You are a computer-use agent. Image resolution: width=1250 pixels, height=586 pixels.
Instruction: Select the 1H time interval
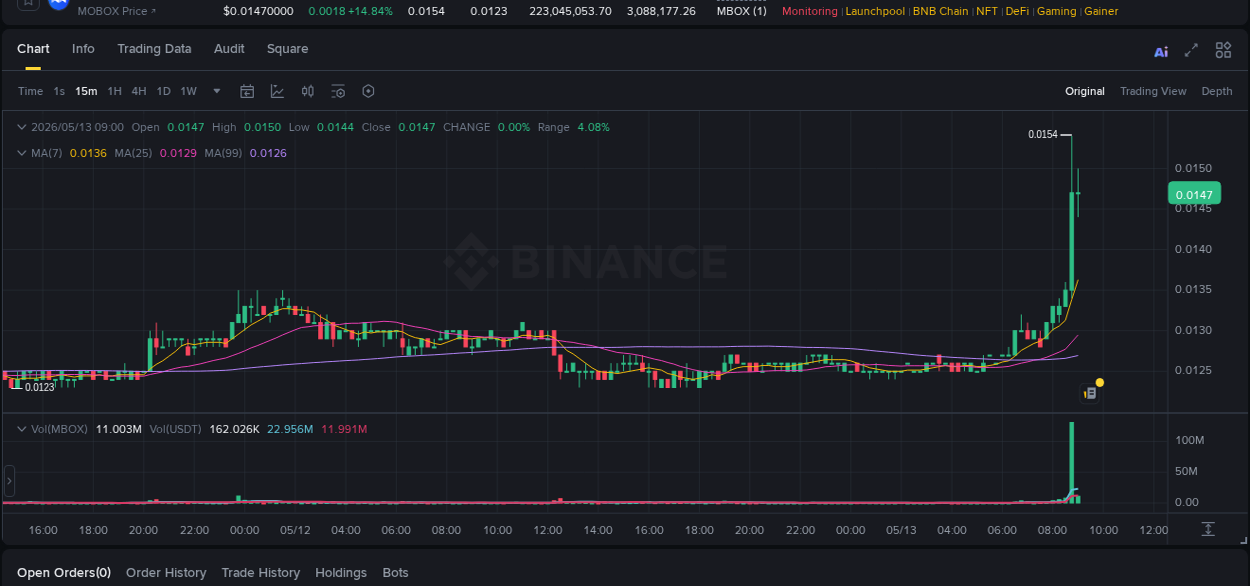[114, 91]
